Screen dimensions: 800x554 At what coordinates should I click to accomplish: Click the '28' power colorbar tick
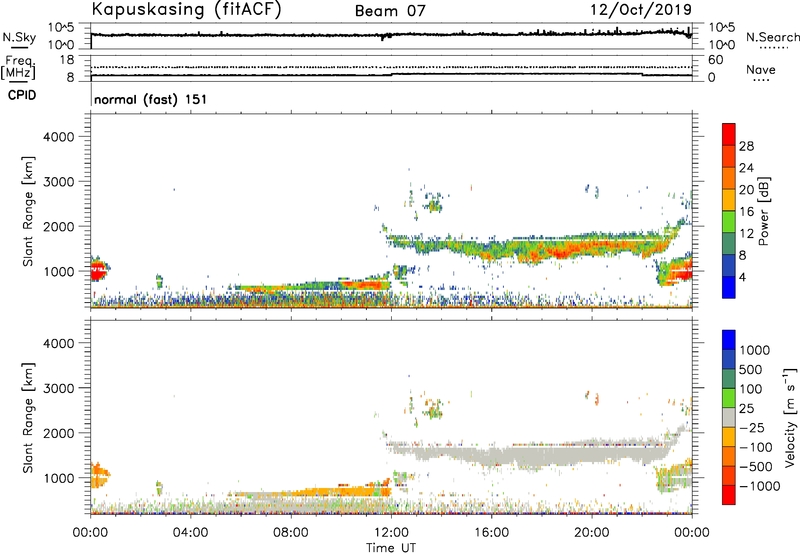(x=746, y=146)
